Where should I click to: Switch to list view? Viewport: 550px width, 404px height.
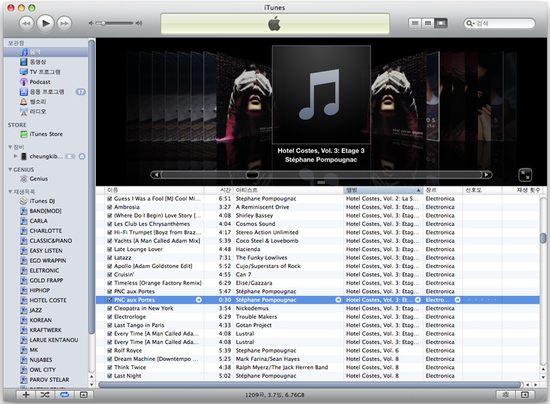click(x=415, y=23)
